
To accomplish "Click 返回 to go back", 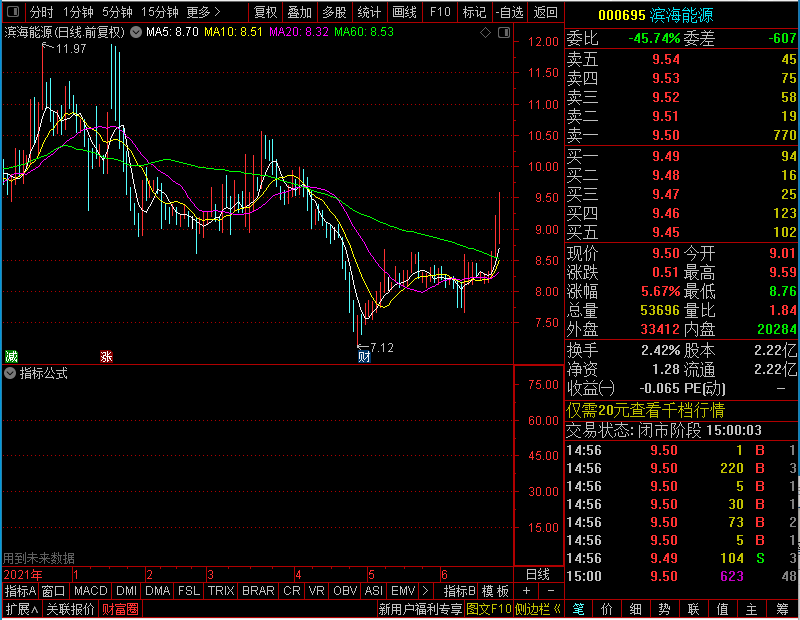I will (x=545, y=12).
